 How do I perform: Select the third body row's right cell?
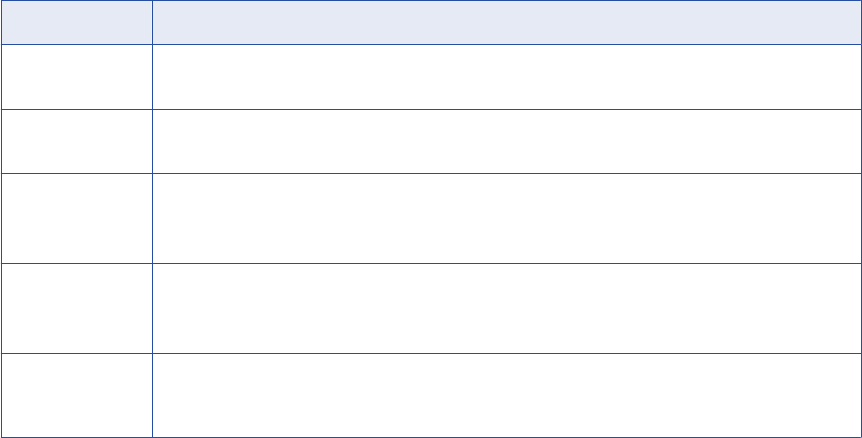[506, 218]
